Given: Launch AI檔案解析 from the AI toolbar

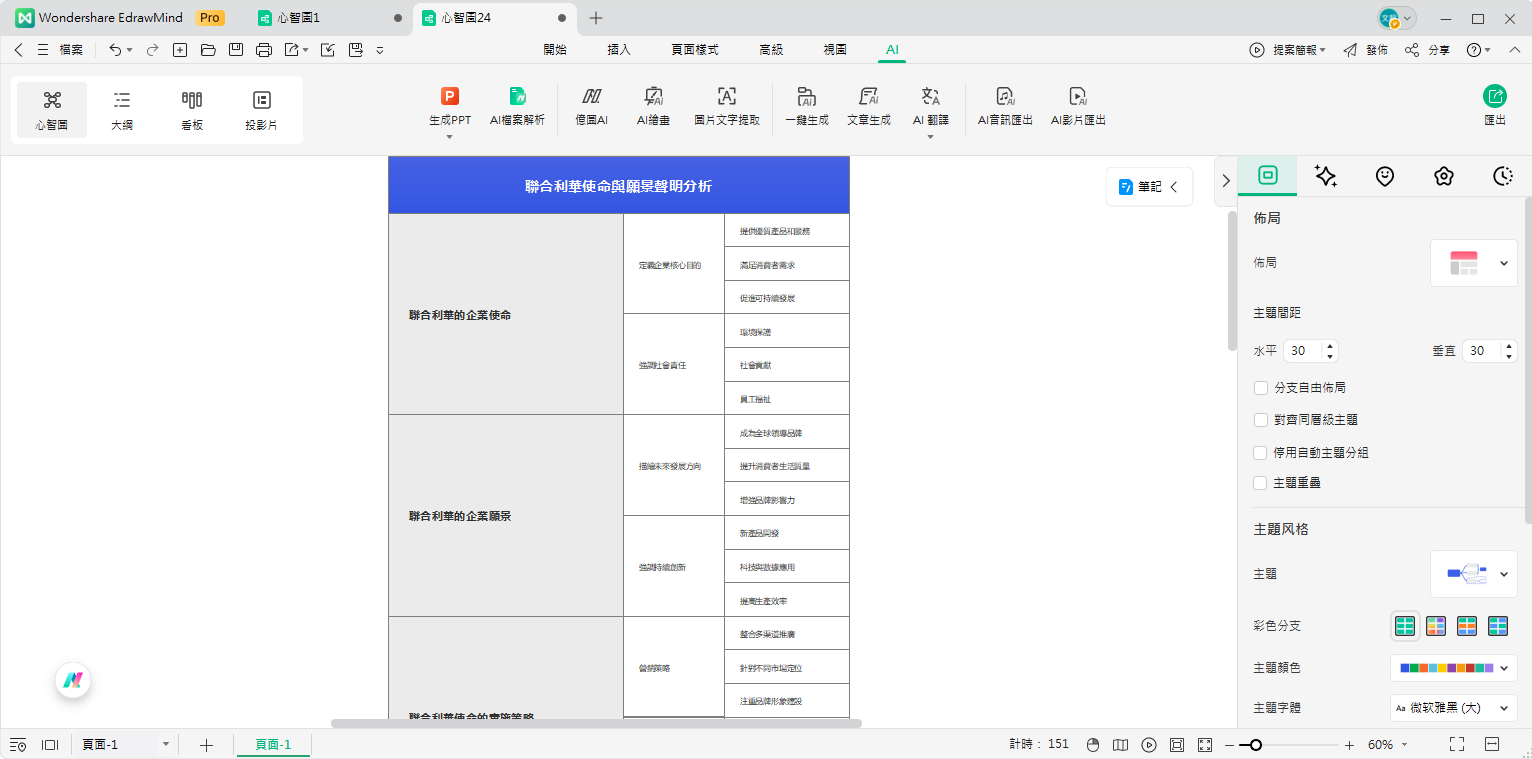Looking at the screenshot, I should pyautogui.click(x=517, y=108).
